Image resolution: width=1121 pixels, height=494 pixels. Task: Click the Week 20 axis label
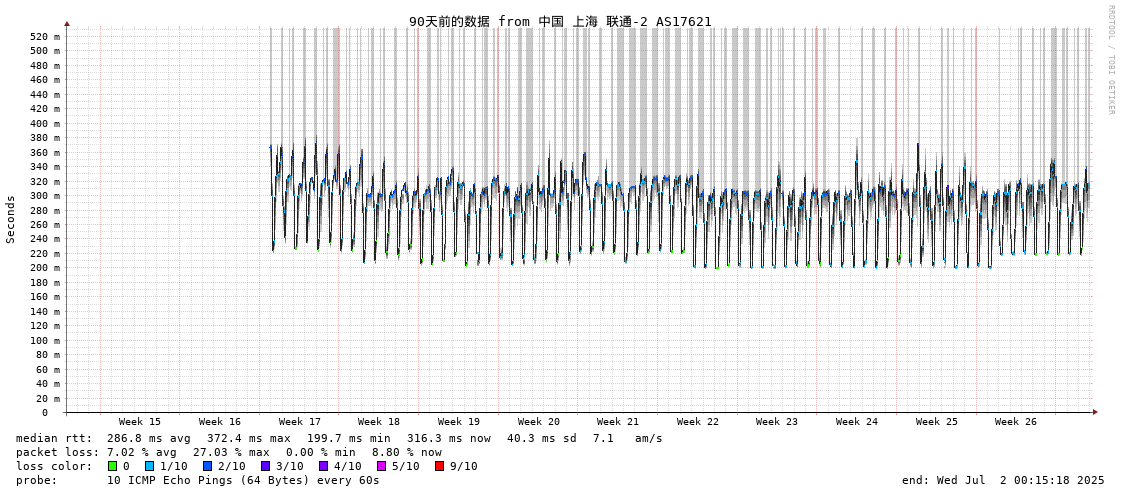pos(538,422)
